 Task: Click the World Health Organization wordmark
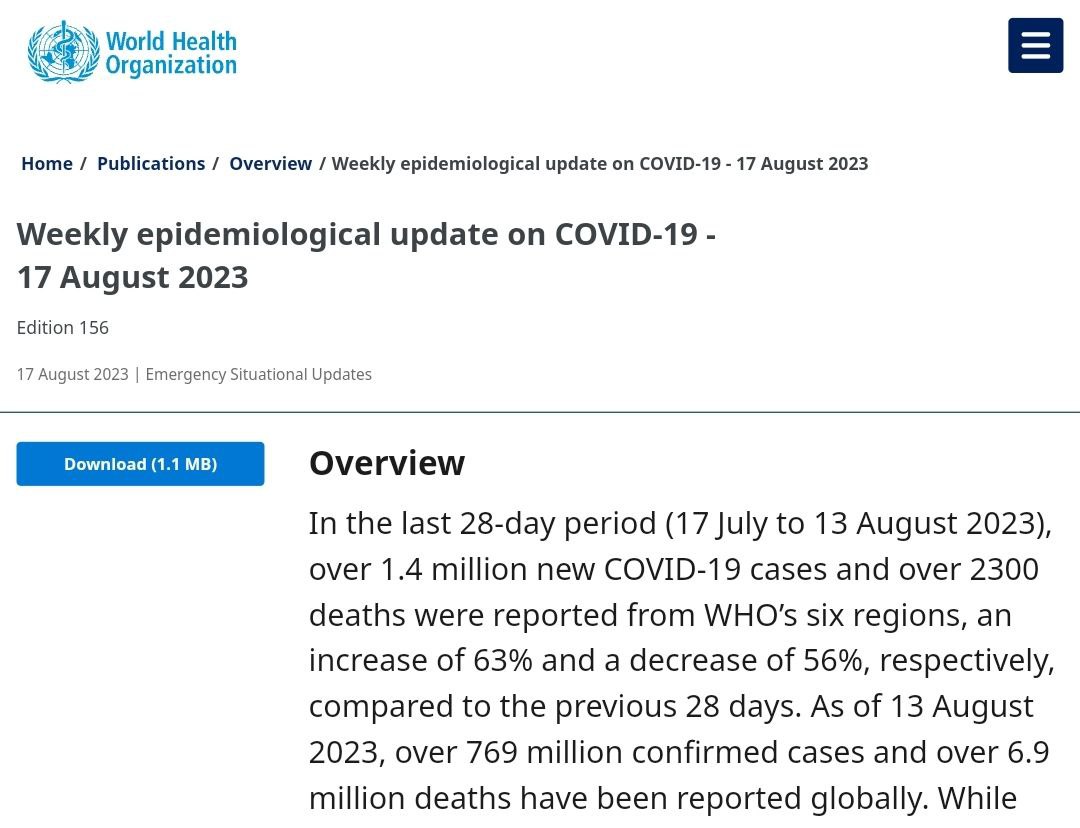[x=171, y=53]
